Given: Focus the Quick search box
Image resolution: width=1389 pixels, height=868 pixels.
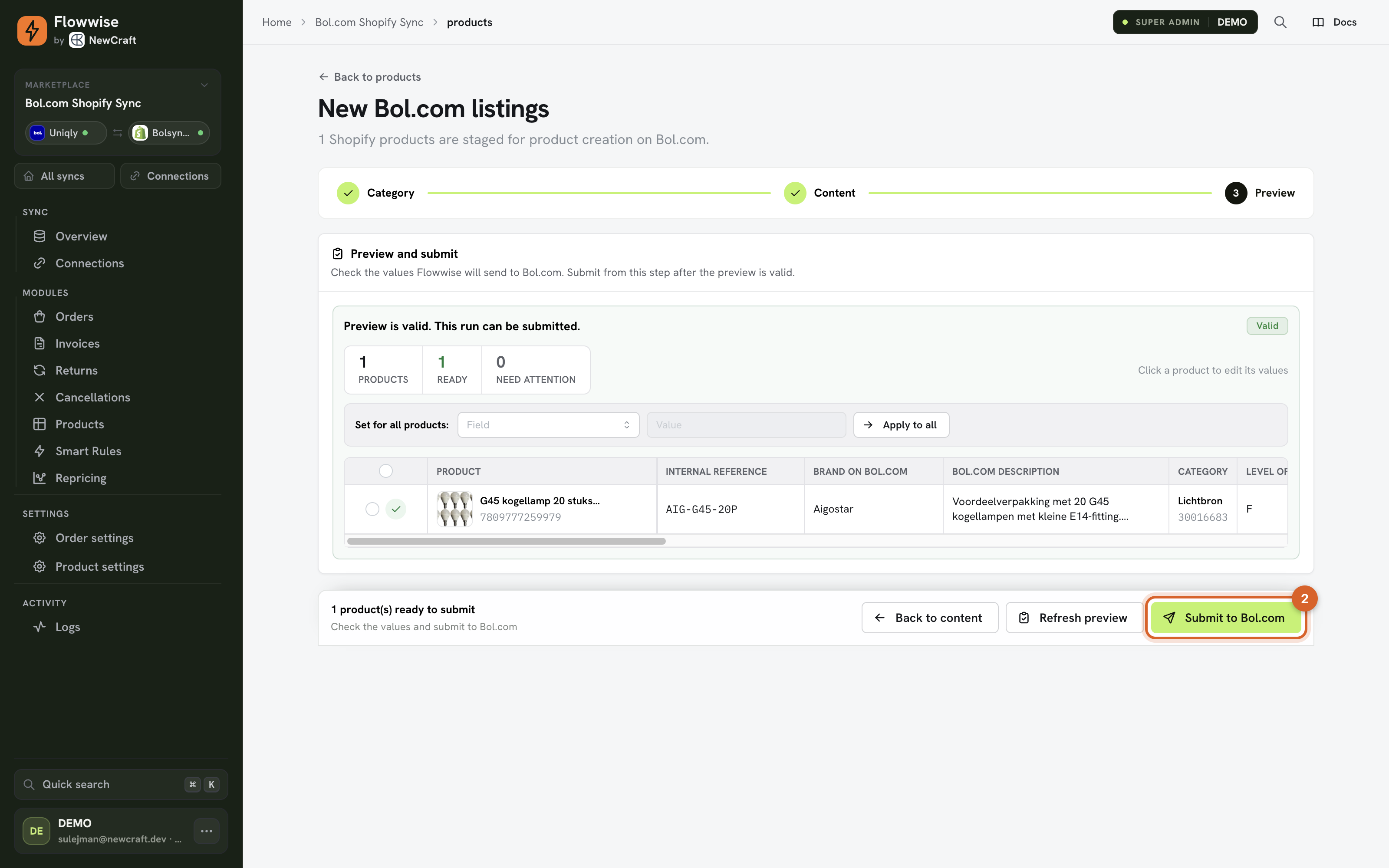Looking at the screenshot, I should coord(121,784).
